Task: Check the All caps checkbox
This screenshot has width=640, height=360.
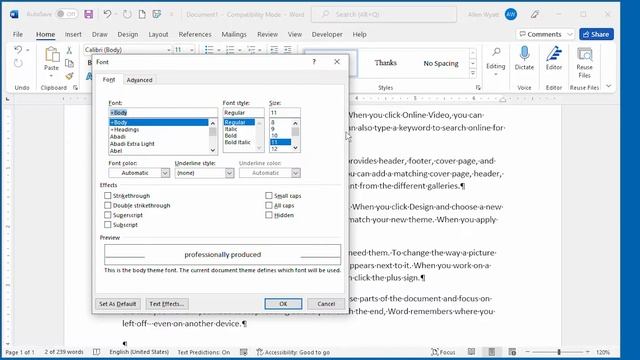Action: pos(269,205)
